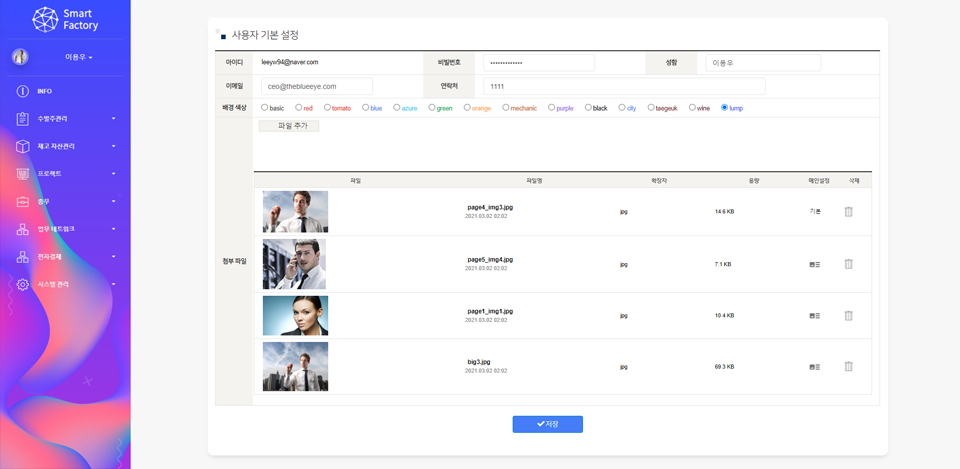Click trash icon for page1_img1.jpg

(848, 315)
